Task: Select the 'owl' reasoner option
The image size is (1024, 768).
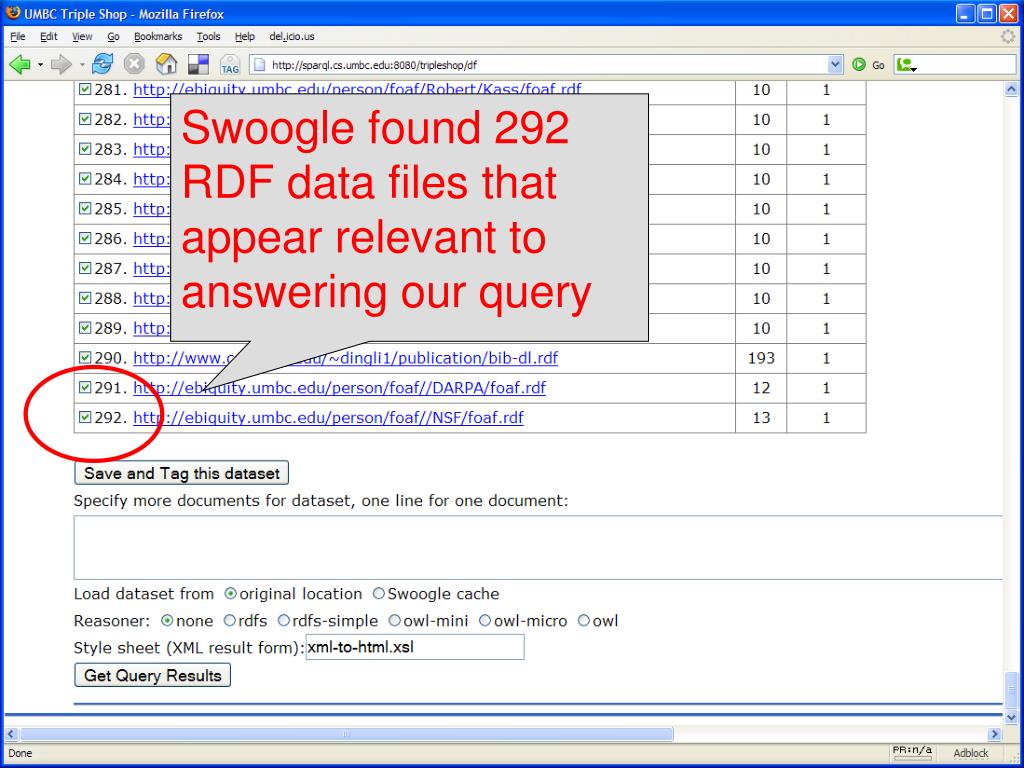Action: pos(584,620)
